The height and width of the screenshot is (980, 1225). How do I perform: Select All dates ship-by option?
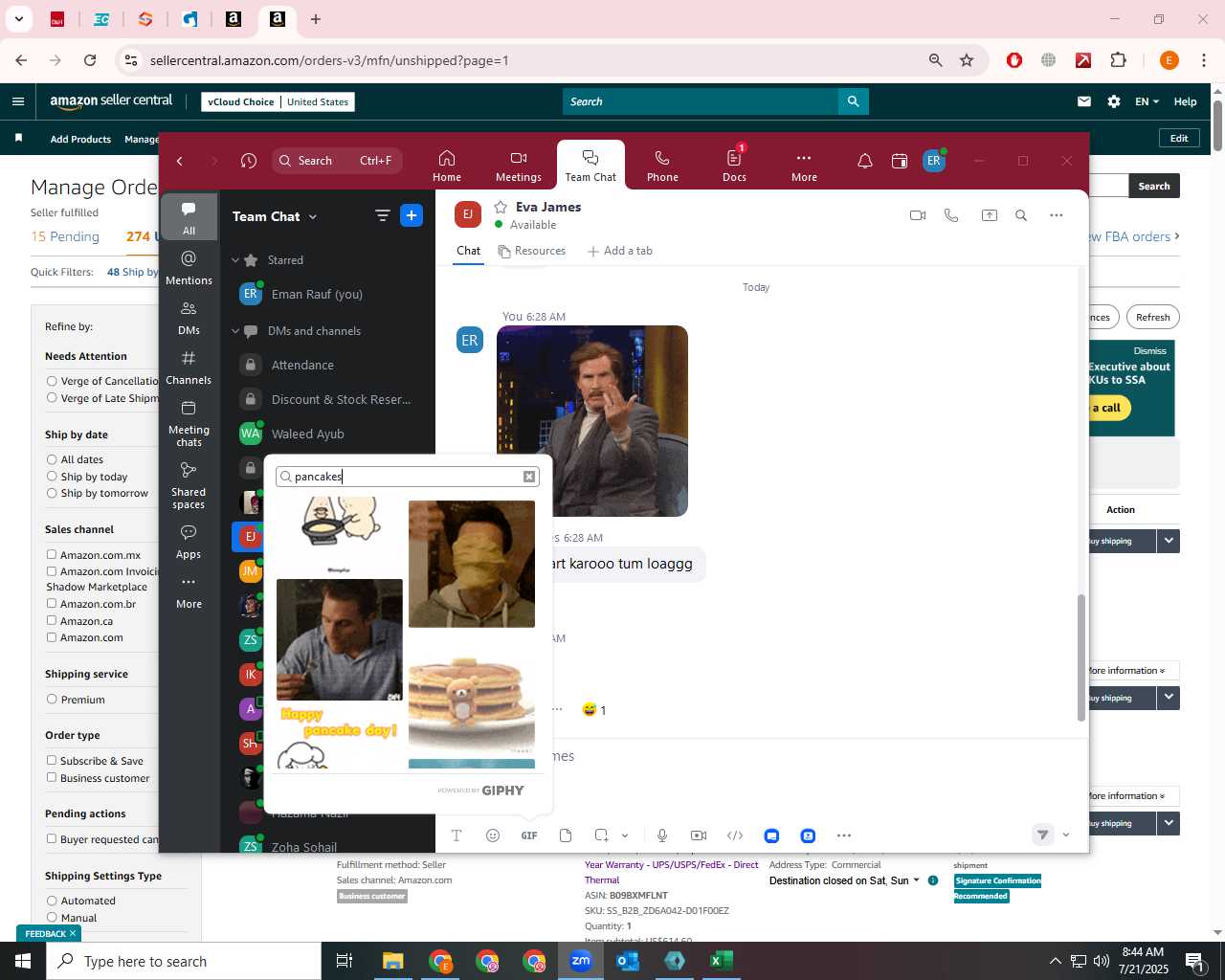coord(52,459)
